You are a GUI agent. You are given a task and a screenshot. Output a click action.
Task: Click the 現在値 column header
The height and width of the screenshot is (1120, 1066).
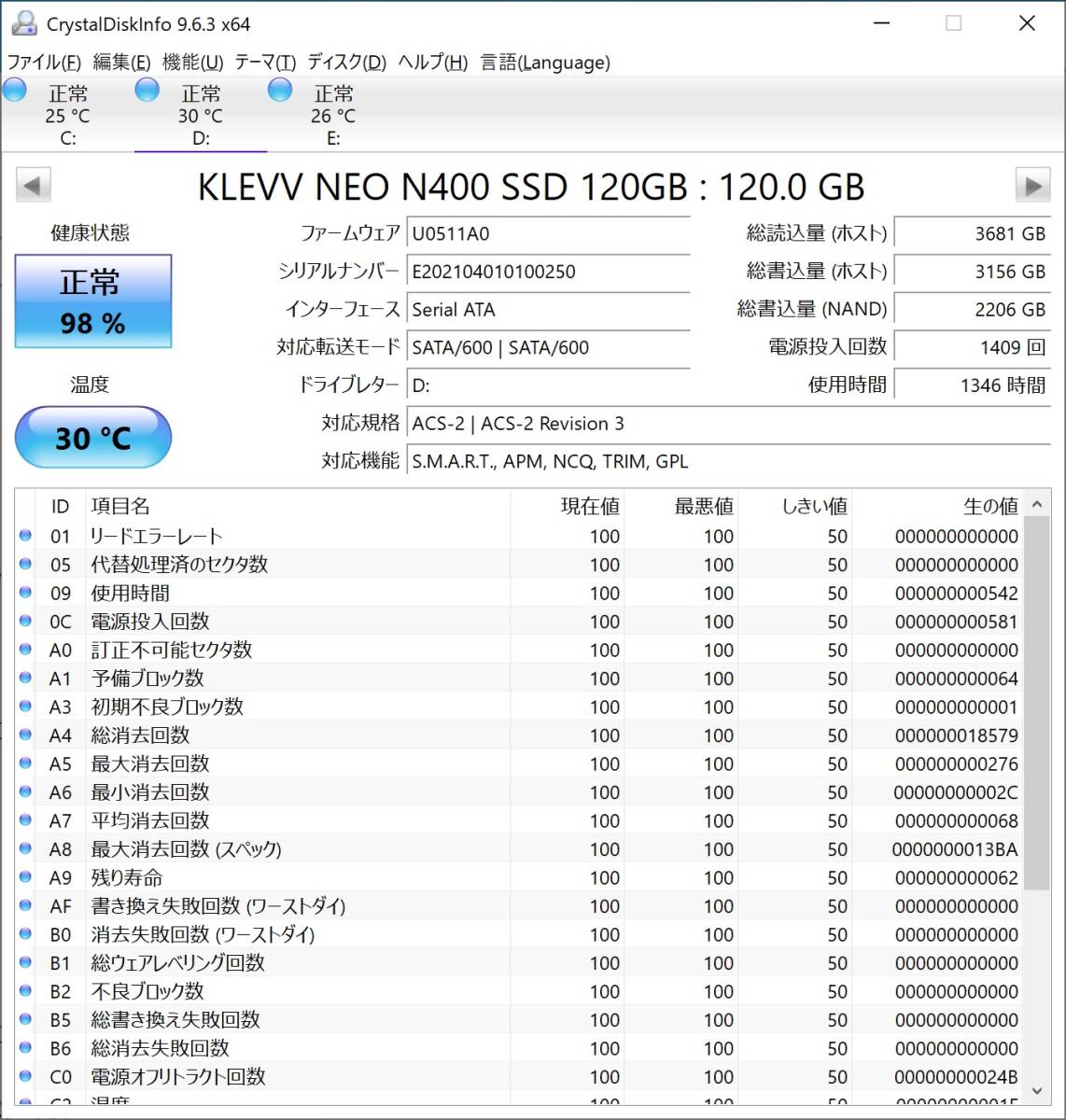point(568,506)
